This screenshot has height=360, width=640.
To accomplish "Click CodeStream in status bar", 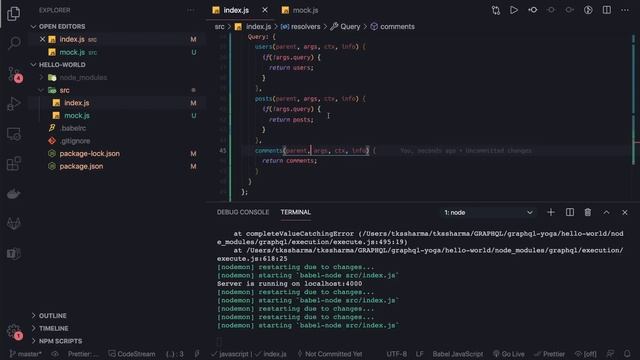I will [x=132, y=354].
